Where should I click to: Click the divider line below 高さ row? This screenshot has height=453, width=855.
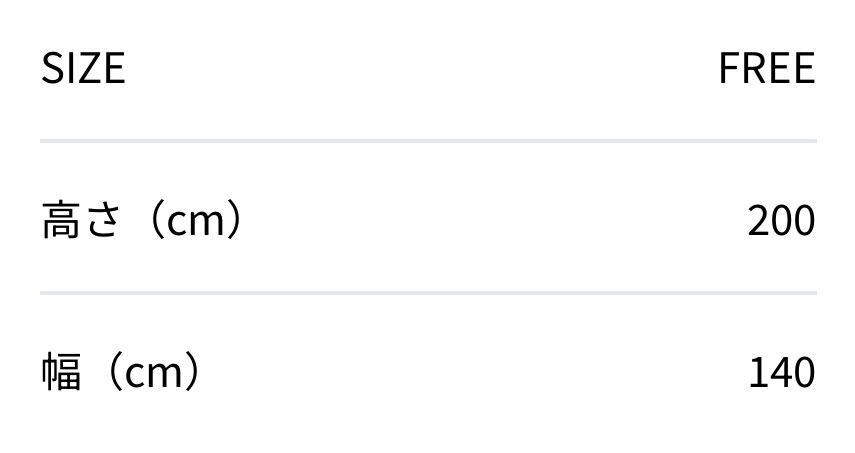point(428,293)
